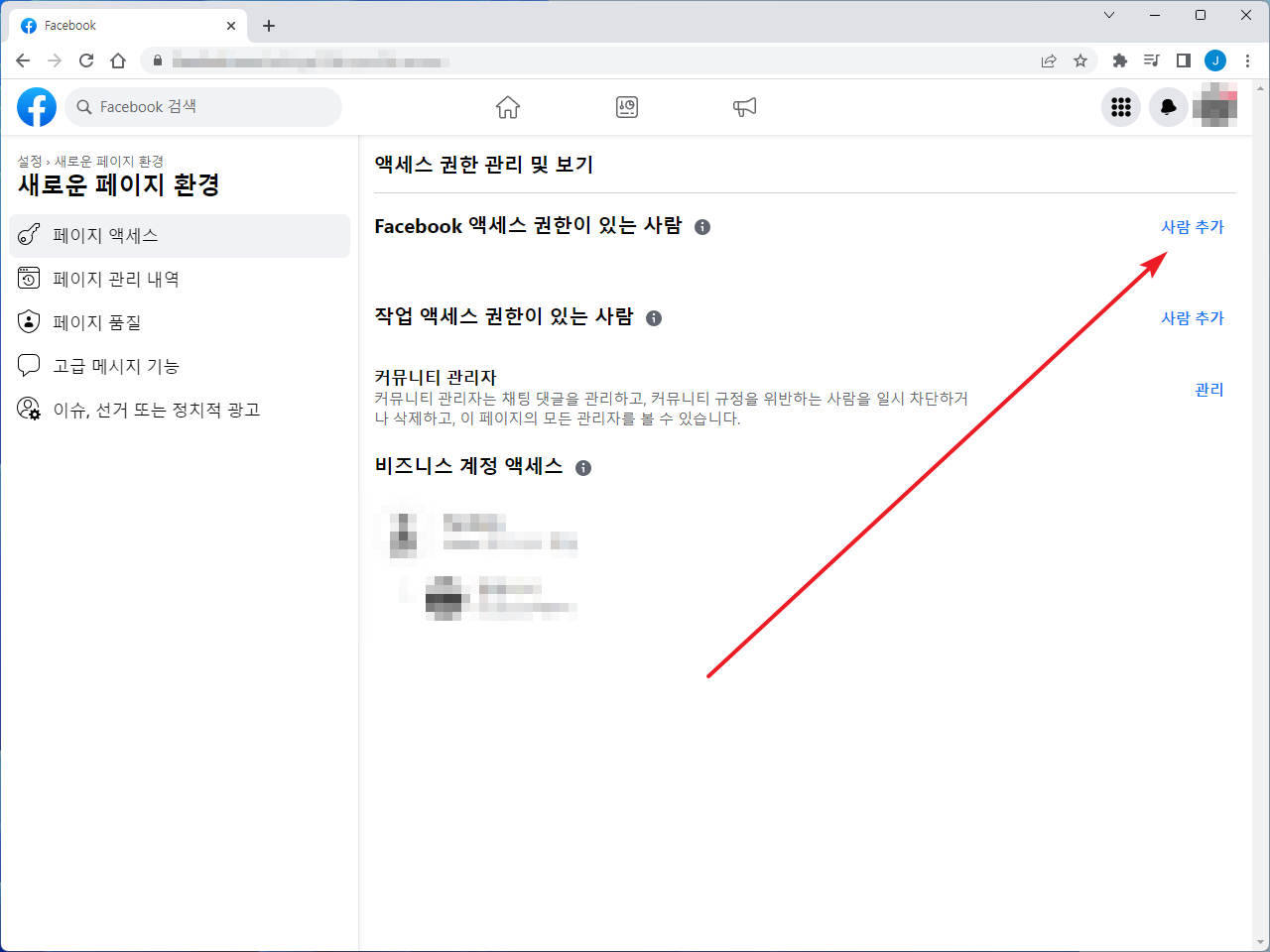Click the chat bubble icon for 고급 메시지 기능
This screenshot has height=952, width=1270.
pyautogui.click(x=29, y=366)
